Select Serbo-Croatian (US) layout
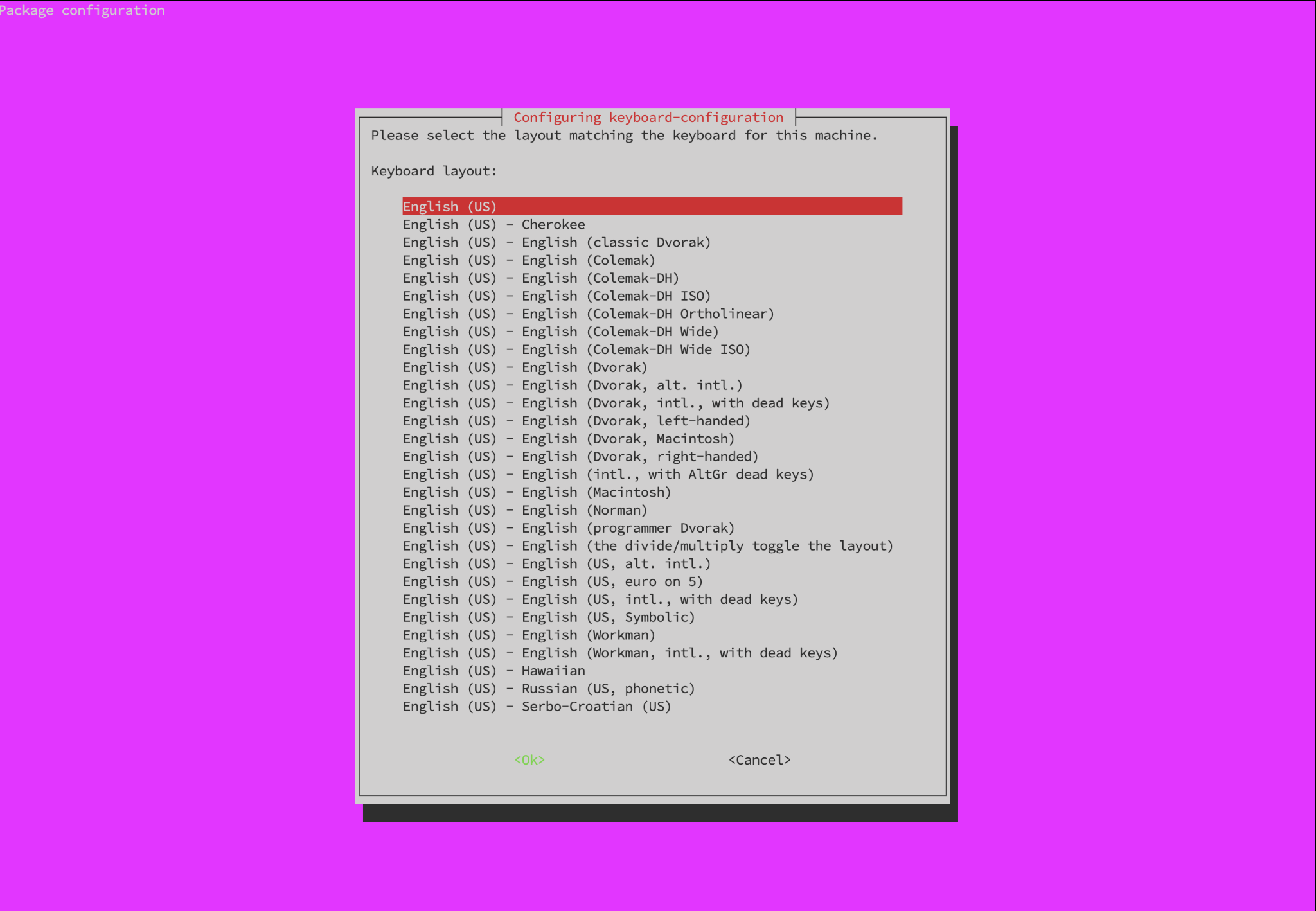 click(x=537, y=707)
